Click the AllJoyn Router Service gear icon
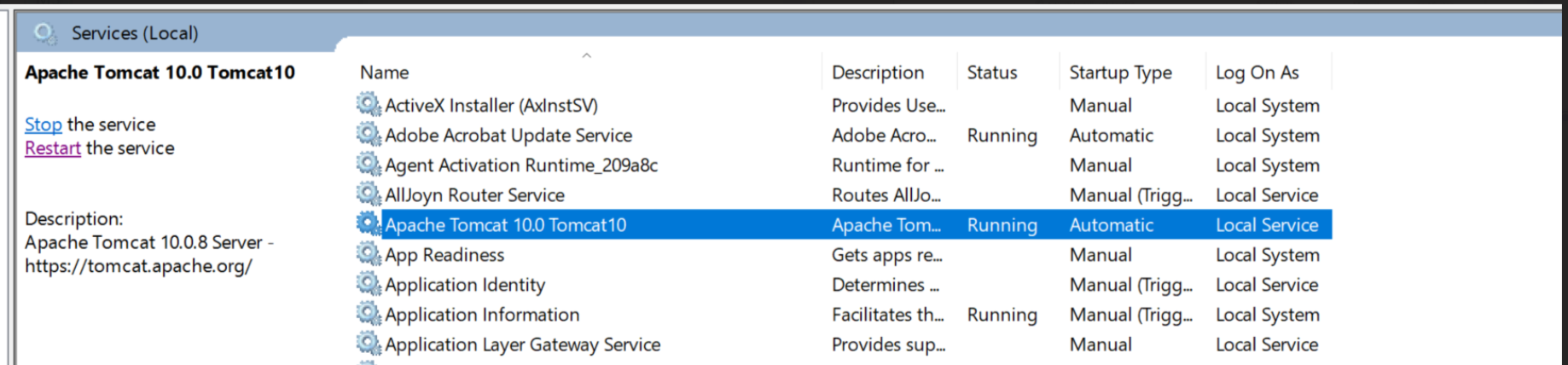The image size is (1568, 365). coord(369,194)
